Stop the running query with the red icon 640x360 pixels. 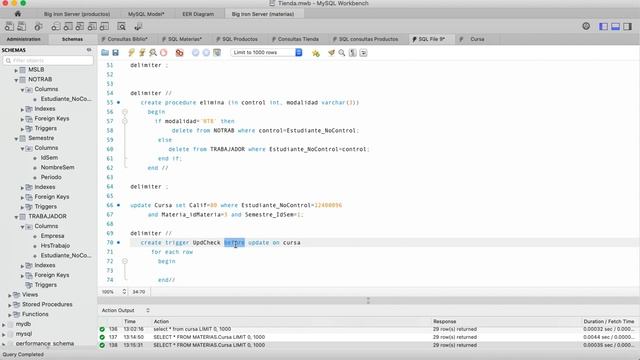[164, 53]
